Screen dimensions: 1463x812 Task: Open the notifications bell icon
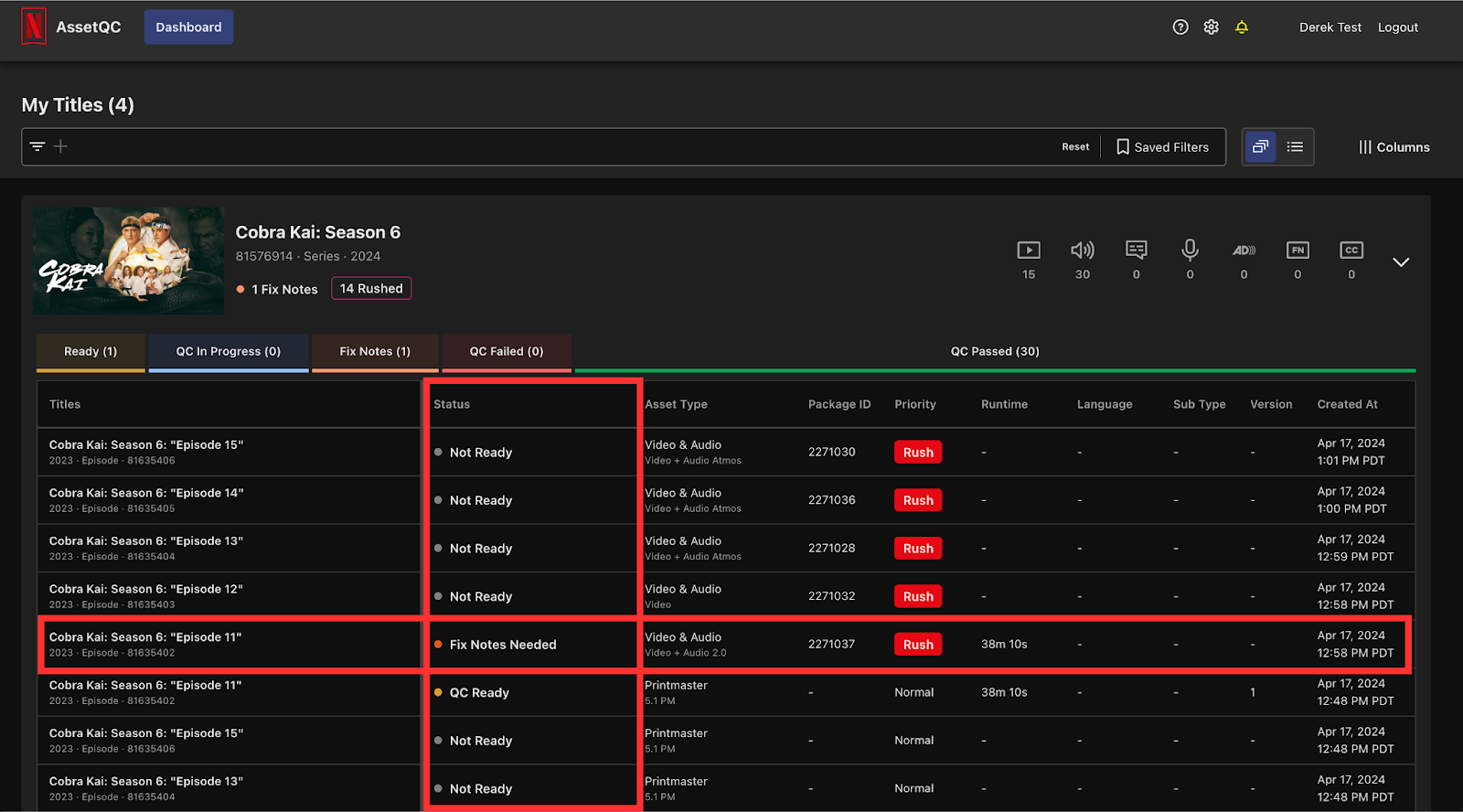[x=1242, y=27]
